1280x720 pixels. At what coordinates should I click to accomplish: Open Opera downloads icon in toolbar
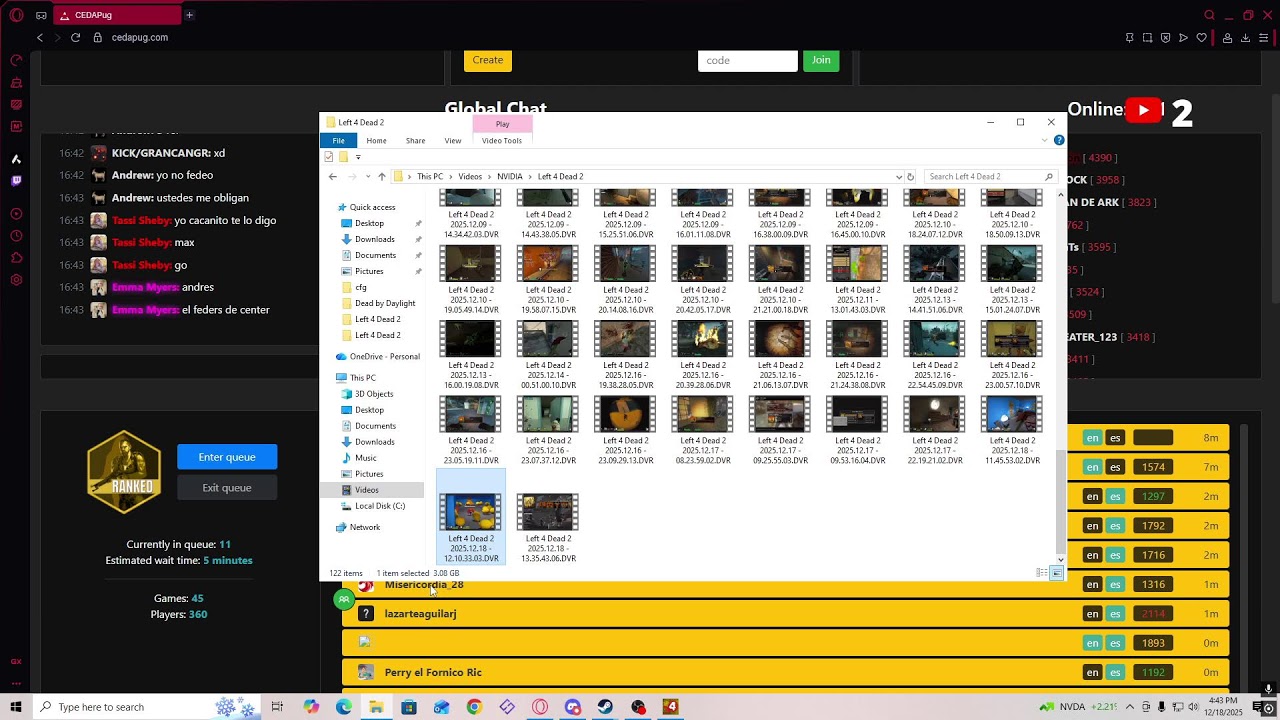coord(1246,38)
